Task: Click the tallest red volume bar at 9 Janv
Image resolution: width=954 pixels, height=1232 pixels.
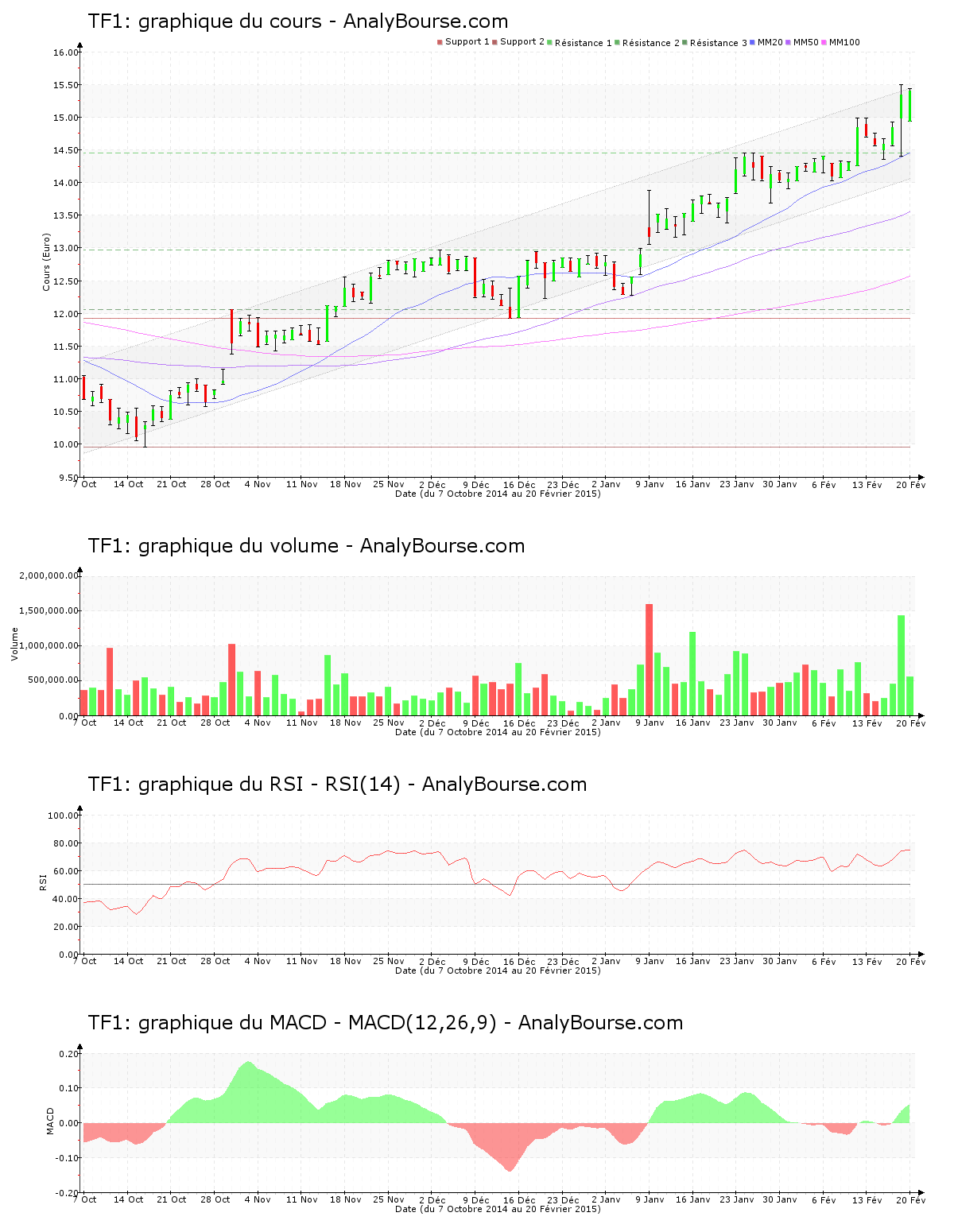Action: point(649,660)
